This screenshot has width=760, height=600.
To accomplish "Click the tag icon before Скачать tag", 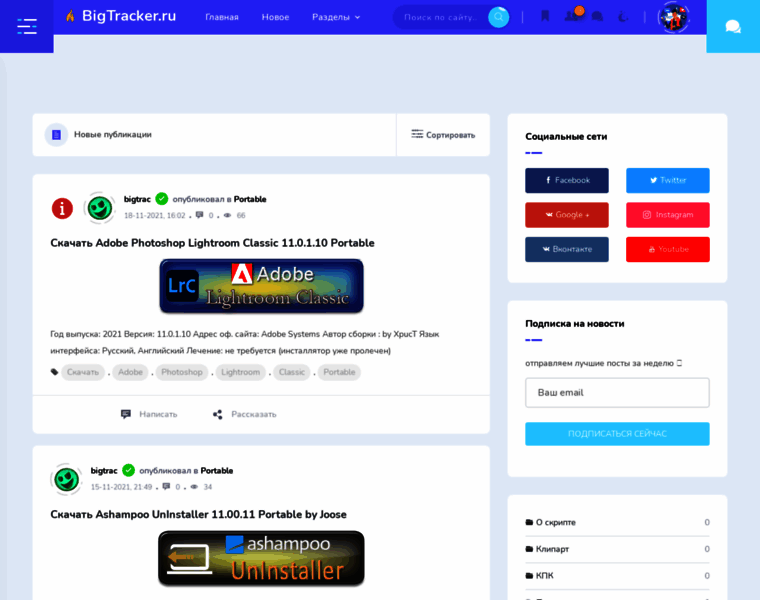I will coord(54,372).
